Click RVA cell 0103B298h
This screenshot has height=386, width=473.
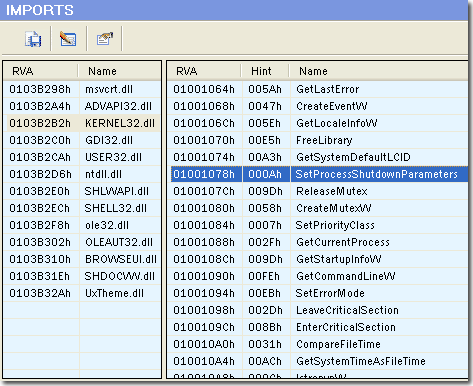coord(40,89)
